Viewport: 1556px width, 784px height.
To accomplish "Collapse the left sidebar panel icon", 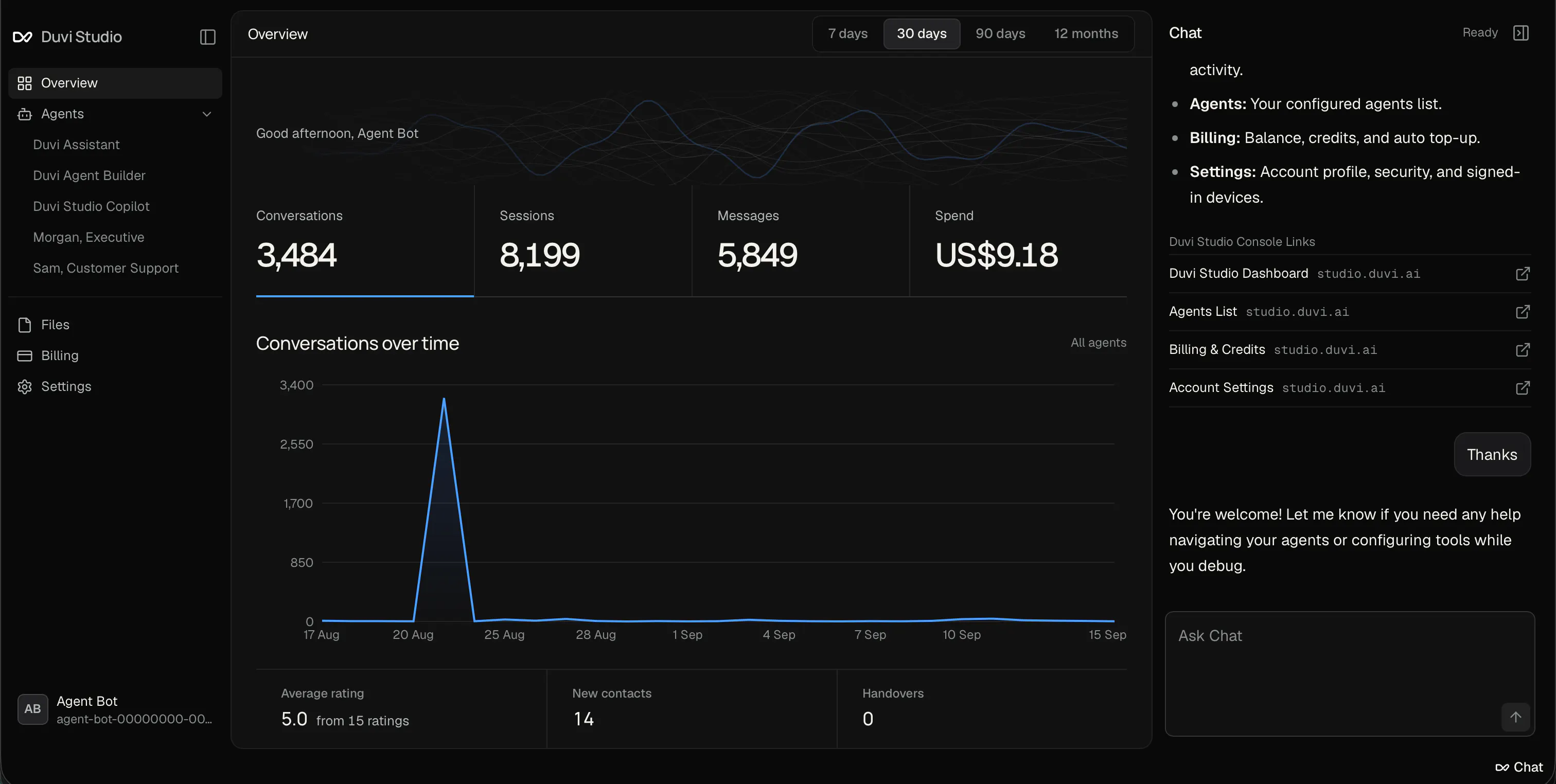I will pos(207,37).
